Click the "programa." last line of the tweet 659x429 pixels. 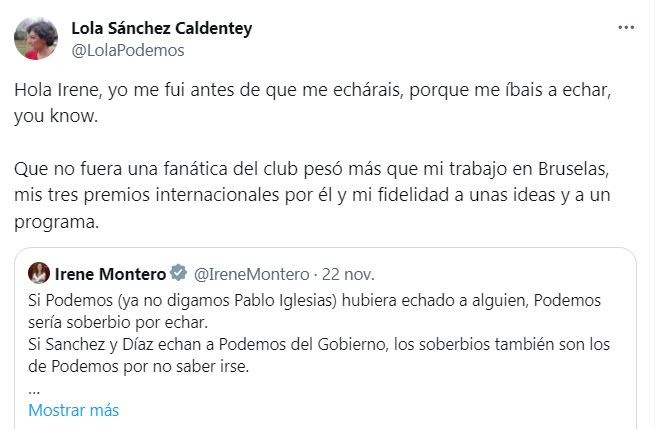click(x=57, y=222)
